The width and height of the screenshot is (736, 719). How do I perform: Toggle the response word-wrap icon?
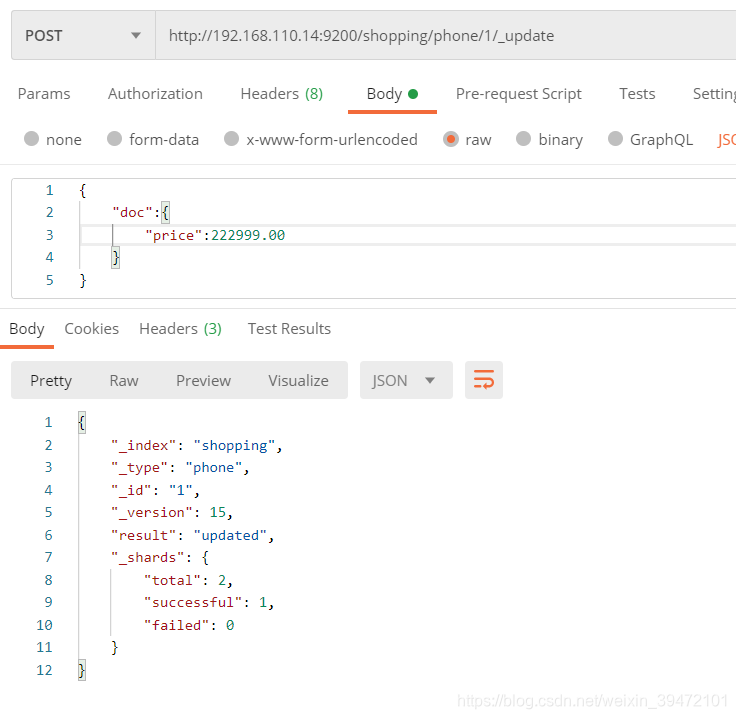[x=483, y=380]
